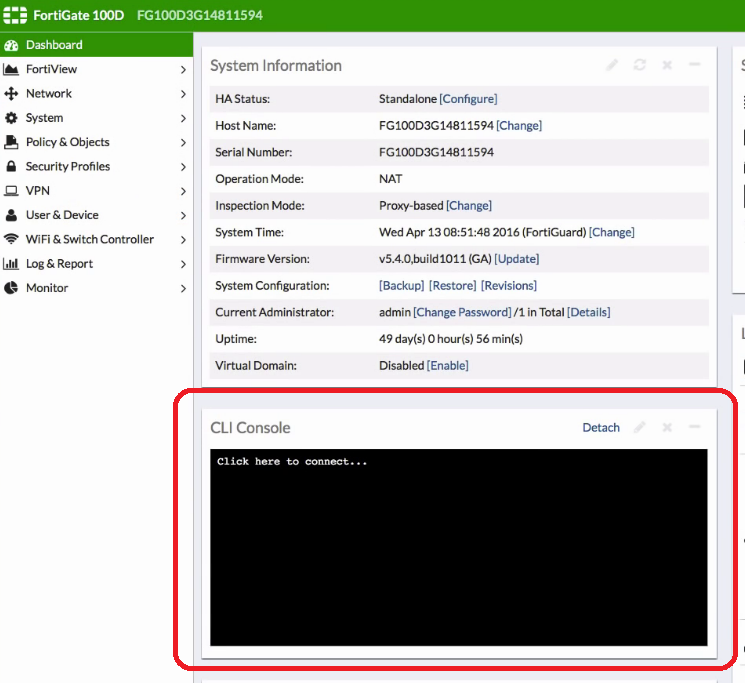The height and width of the screenshot is (683, 745).
Task: Click the Restore configuration link
Action: pyautogui.click(x=452, y=285)
